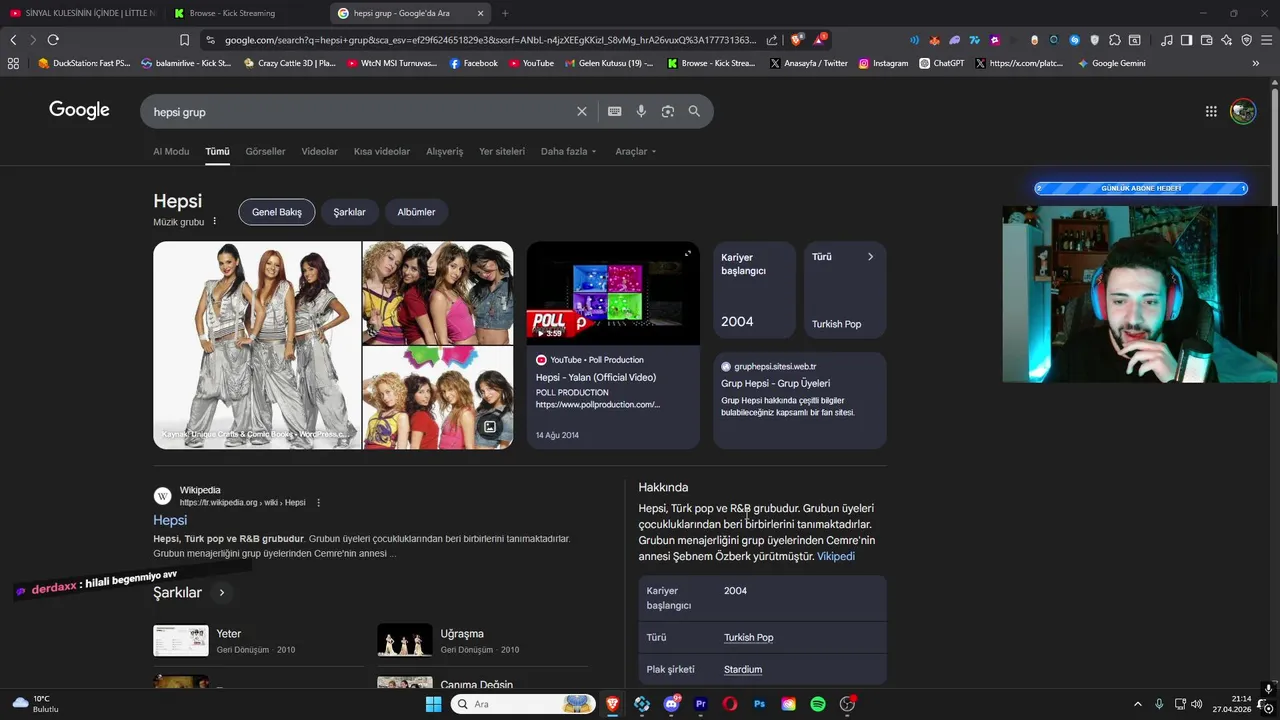Open Premiere Pro from the taskbar
Screen dimensions: 1280x720
701,704
